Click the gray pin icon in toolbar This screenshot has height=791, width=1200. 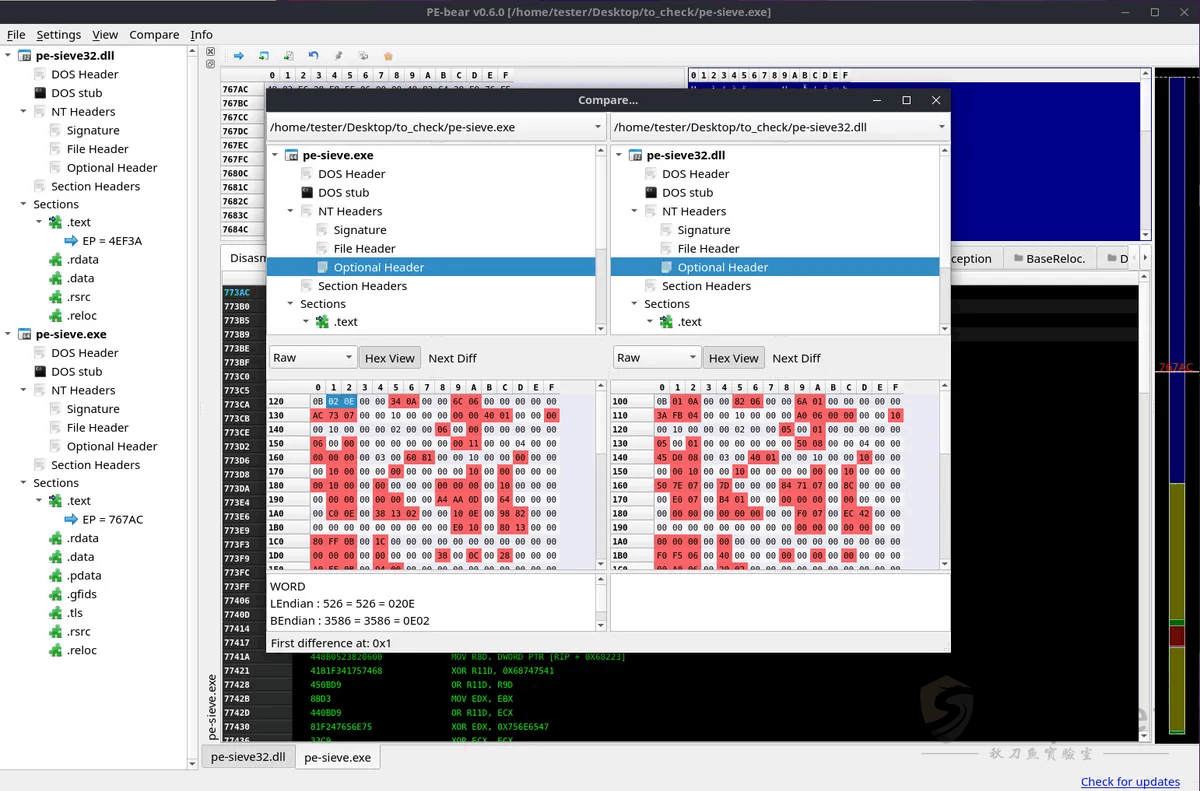point(338,56)
